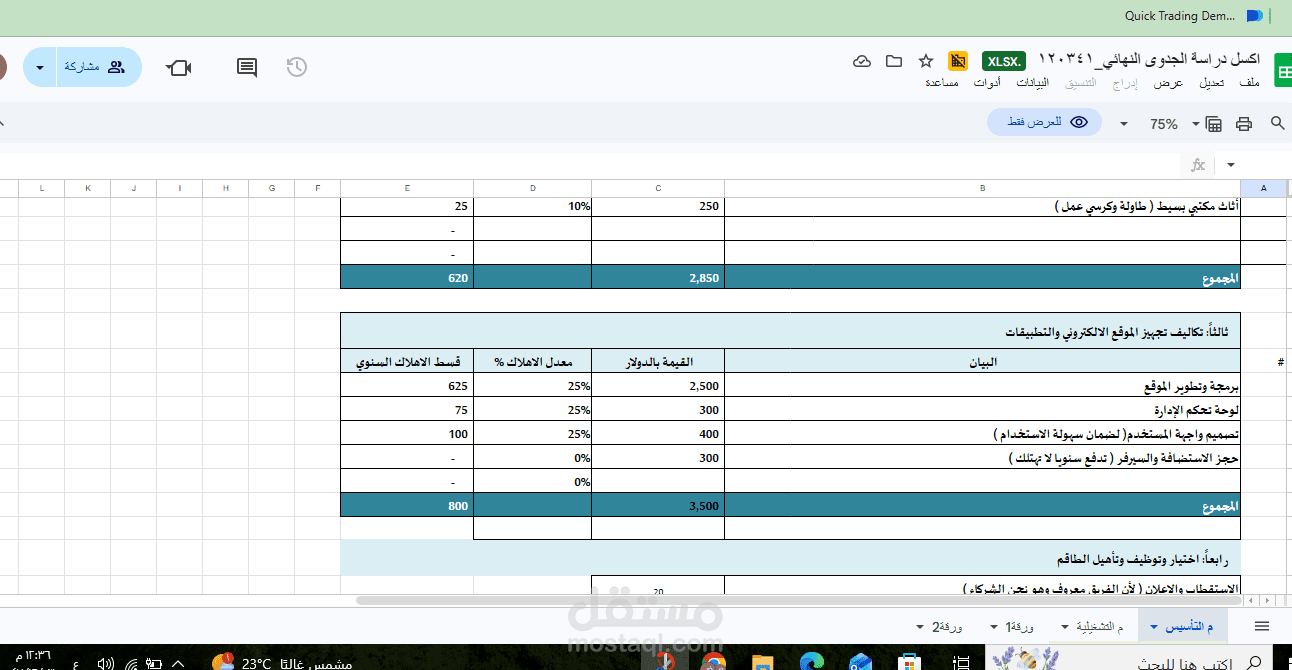
Task: Open the move-to-folder icon
Action: pyautogui.click(x=894, y=61)
